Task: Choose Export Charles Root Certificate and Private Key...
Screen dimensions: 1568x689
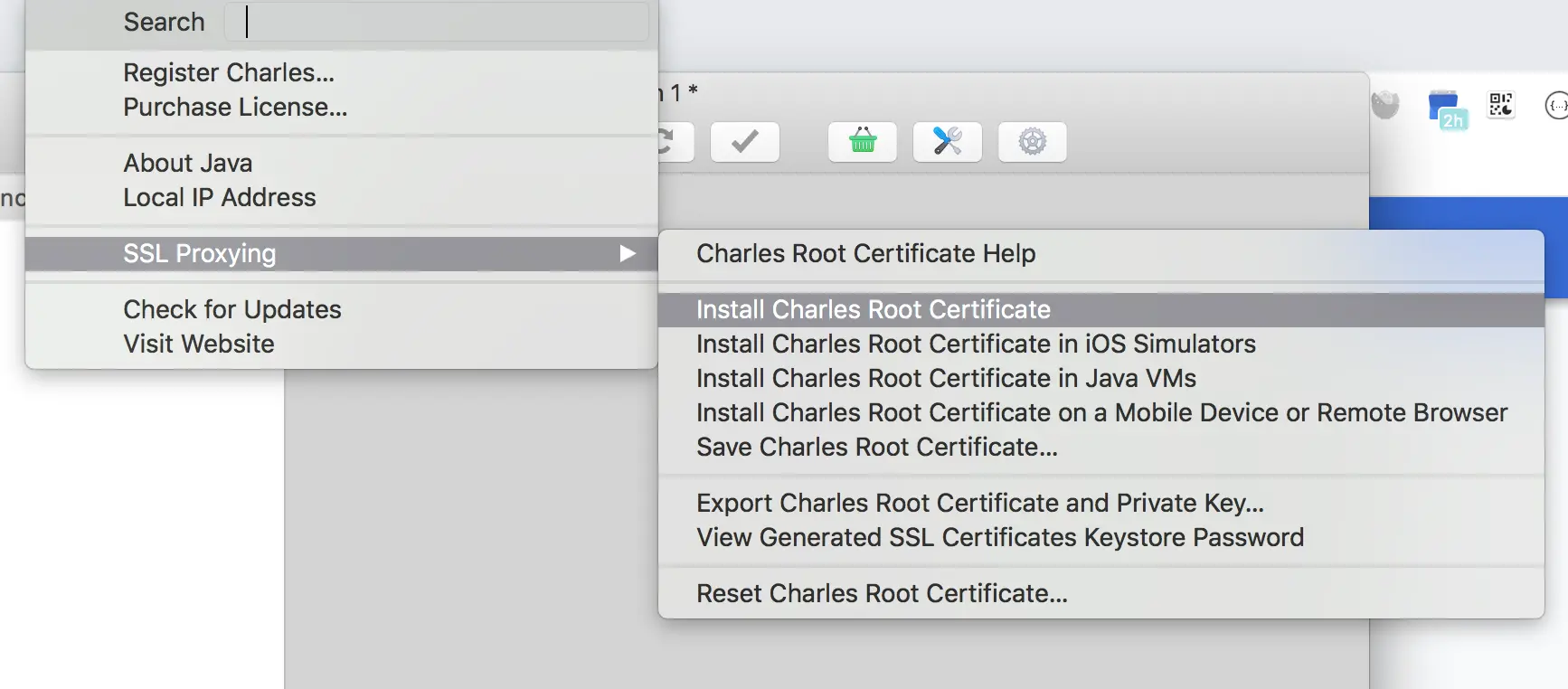Action: pos(1101,503)
